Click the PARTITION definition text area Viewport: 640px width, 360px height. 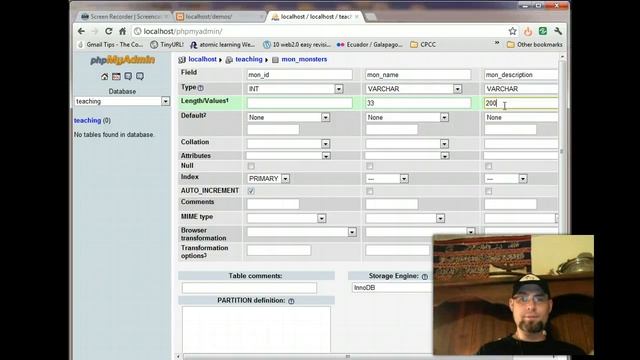[x=256, y=330]
